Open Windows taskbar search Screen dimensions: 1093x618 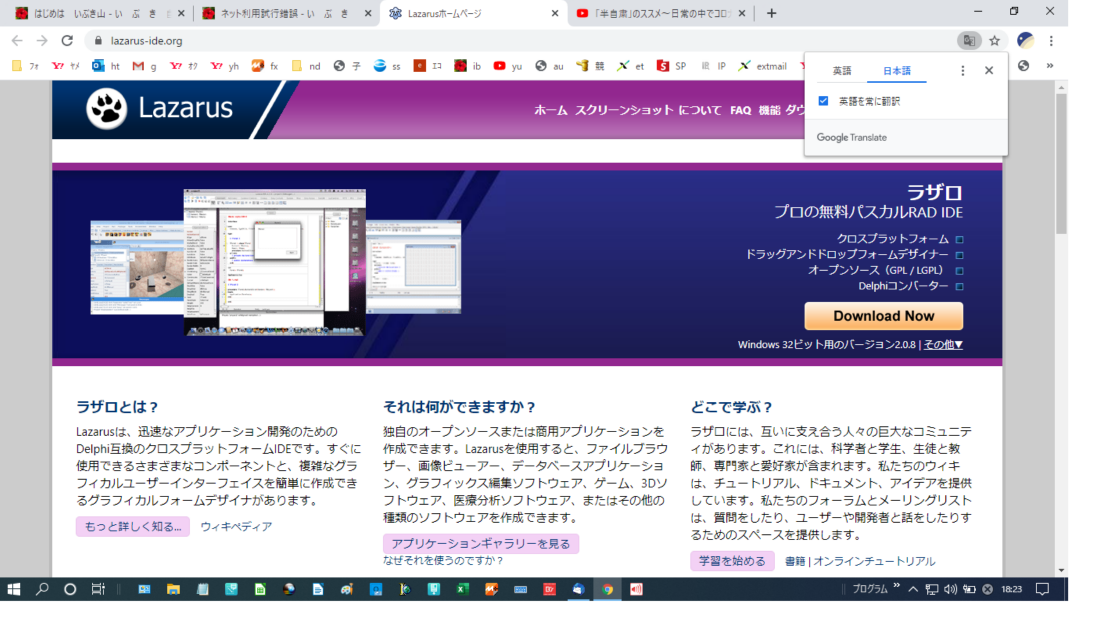tap(42, 589)
